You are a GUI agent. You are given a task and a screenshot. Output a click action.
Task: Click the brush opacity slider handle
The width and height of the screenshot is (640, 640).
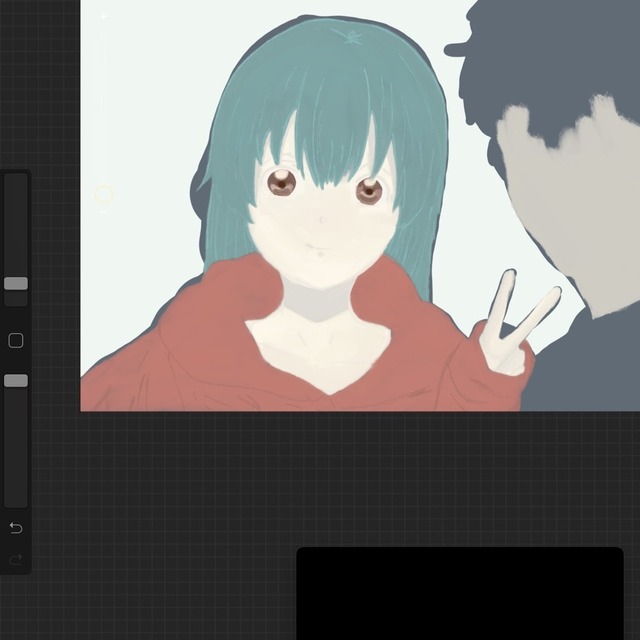point(16,381)
